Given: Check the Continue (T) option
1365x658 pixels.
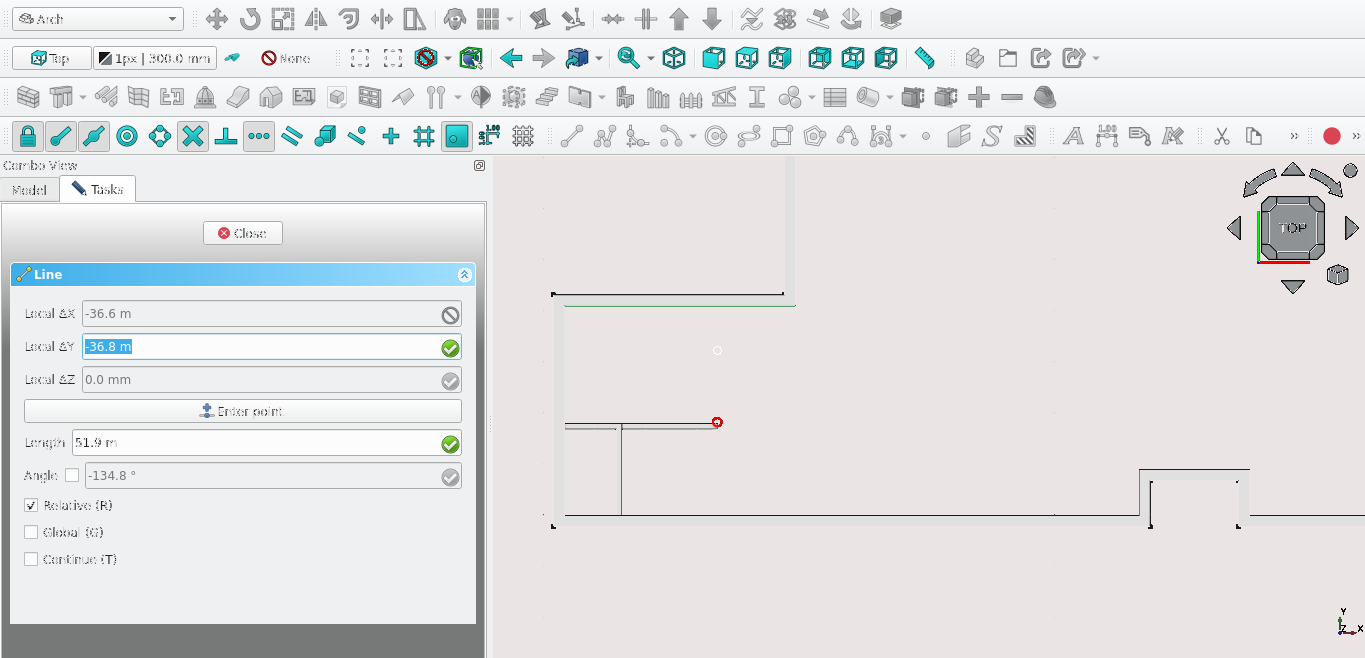Looking at the screenshot, I should [31, 560].
